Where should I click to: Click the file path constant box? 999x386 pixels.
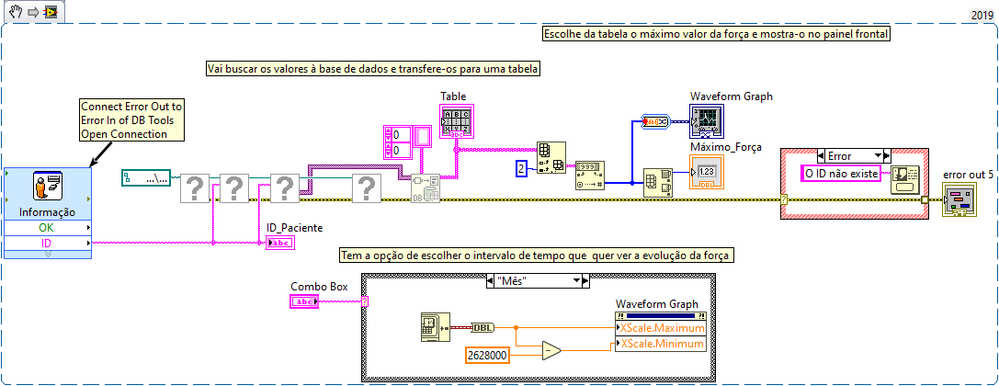tap(147, 179)
